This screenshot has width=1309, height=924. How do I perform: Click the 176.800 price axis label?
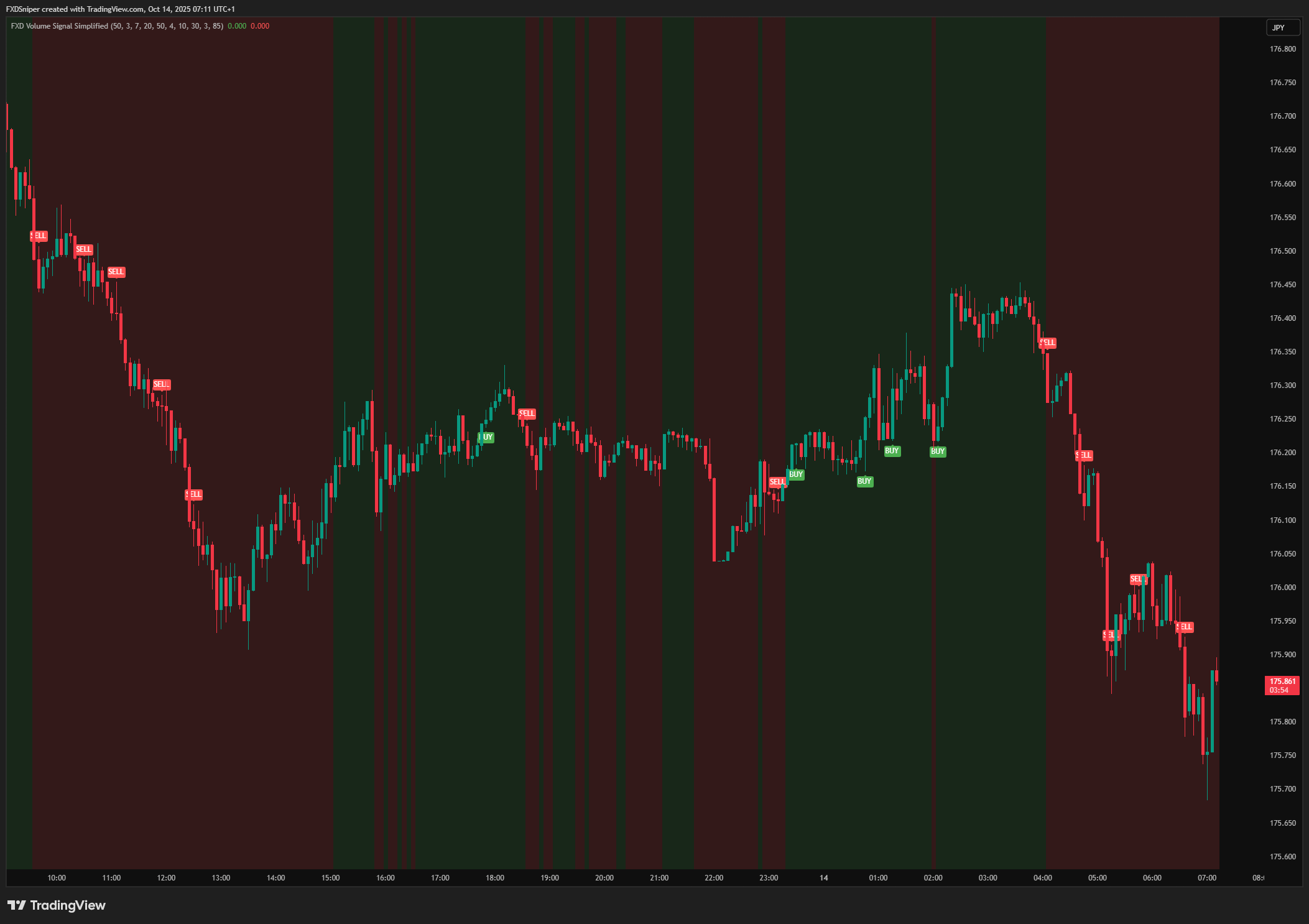click(1282, 49)
